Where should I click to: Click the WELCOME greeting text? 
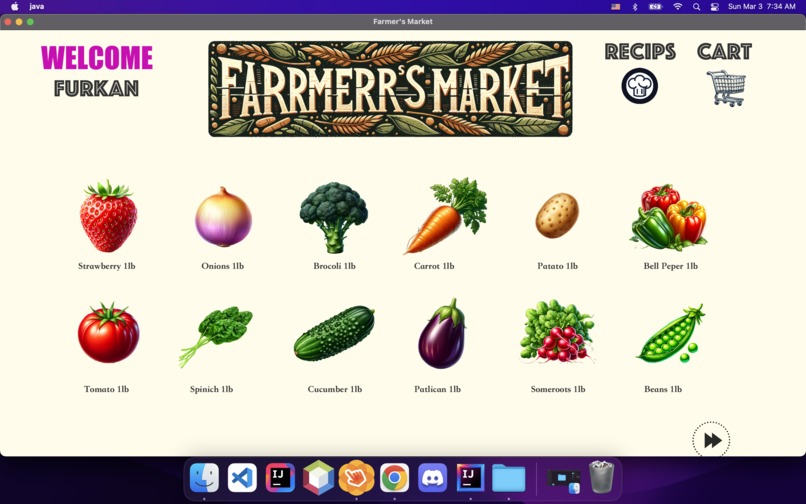97,58
